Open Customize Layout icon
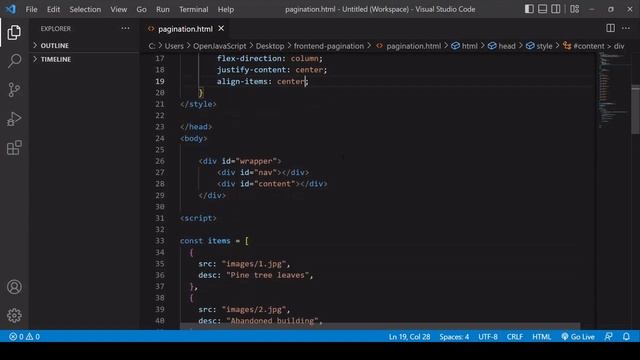 574,9
